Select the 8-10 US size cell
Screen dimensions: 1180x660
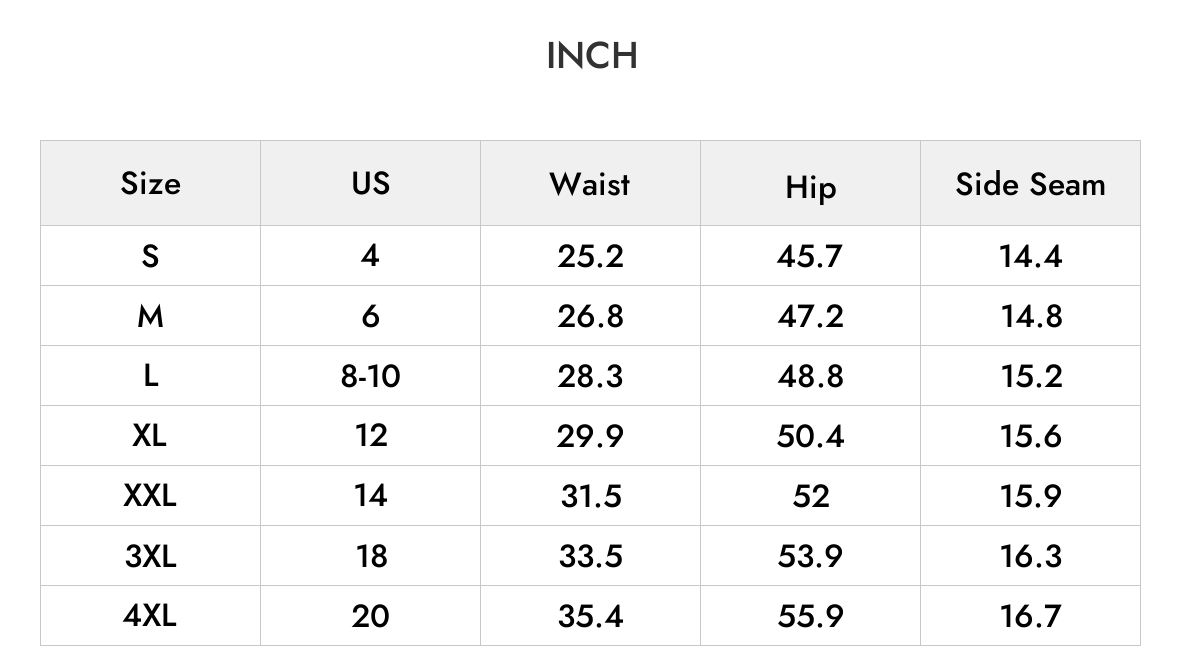click(x=370, y=376)
